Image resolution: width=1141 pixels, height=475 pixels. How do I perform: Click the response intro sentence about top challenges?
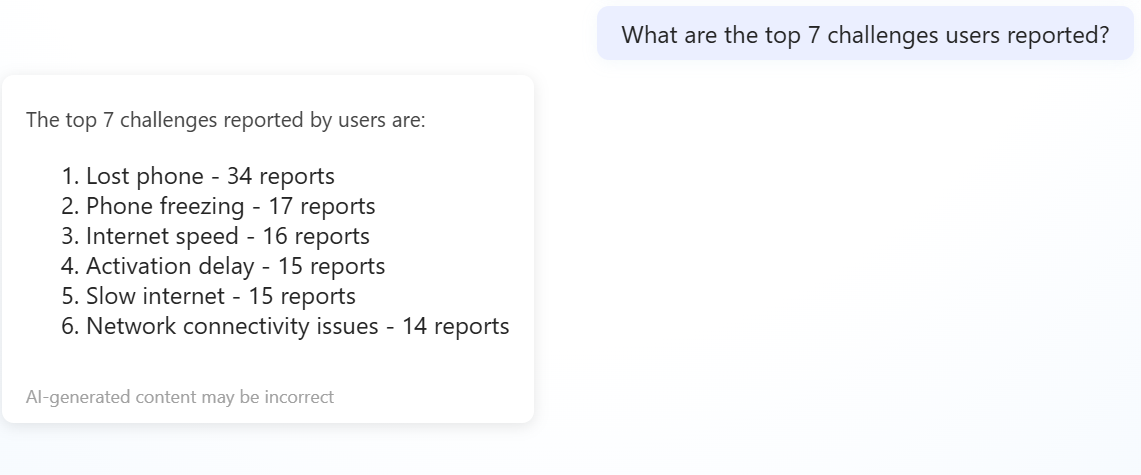pyautogui.click(x=225, y=120)
